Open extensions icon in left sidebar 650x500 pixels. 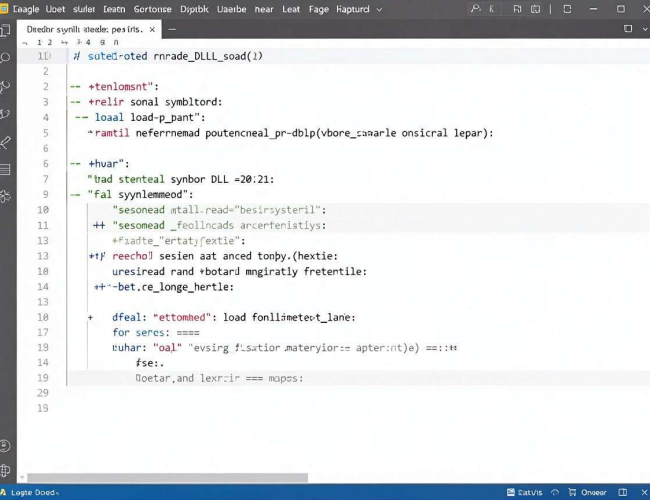5,197
